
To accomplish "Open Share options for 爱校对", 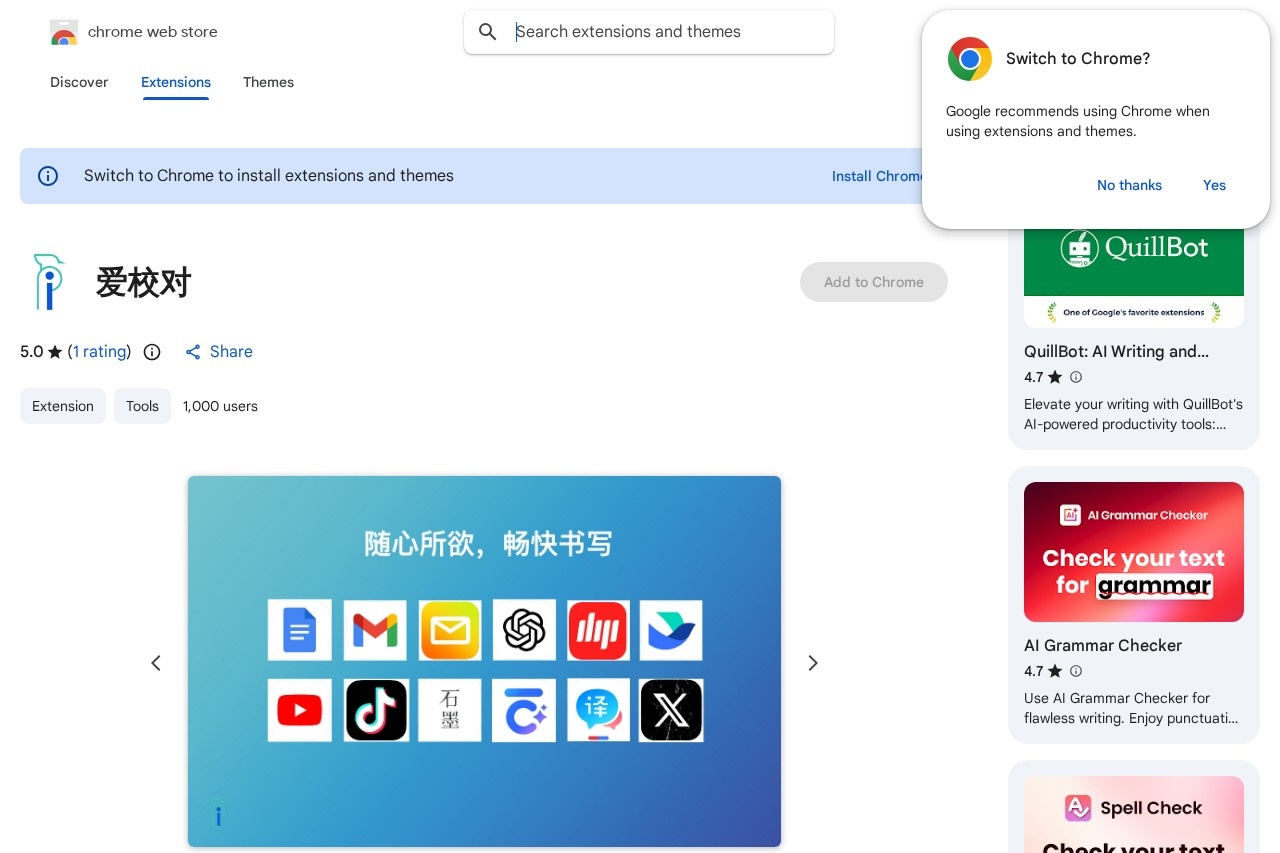I will (x=219, y=352).
